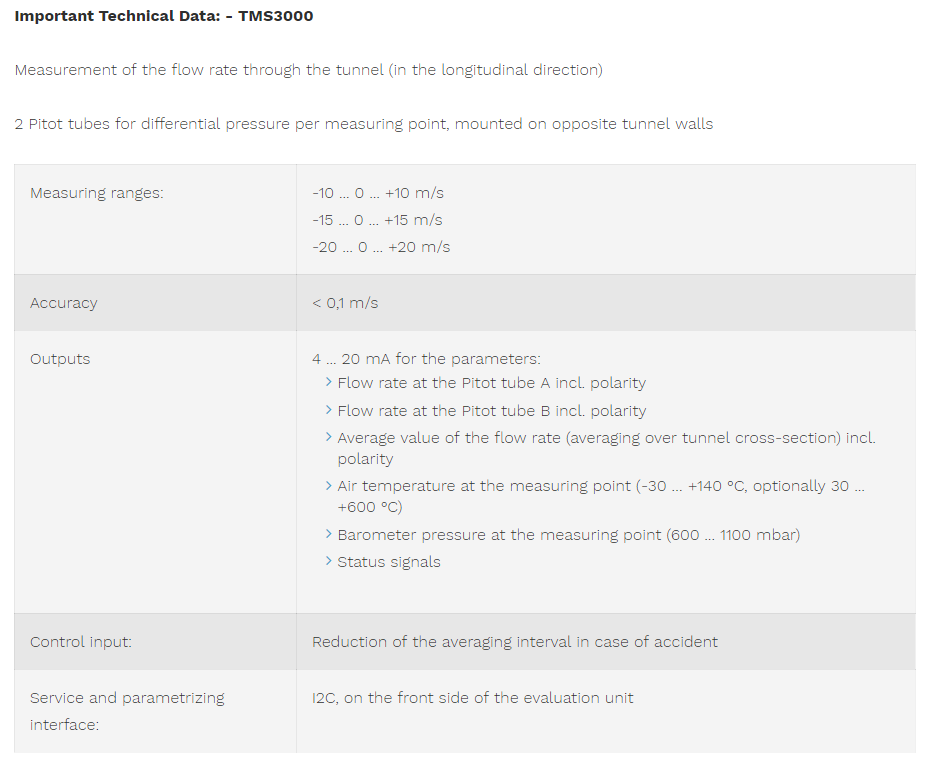Click the '< 0,1 m/s' accuracy value
Screen dimensions: 944x763
(x=346, y=303)
